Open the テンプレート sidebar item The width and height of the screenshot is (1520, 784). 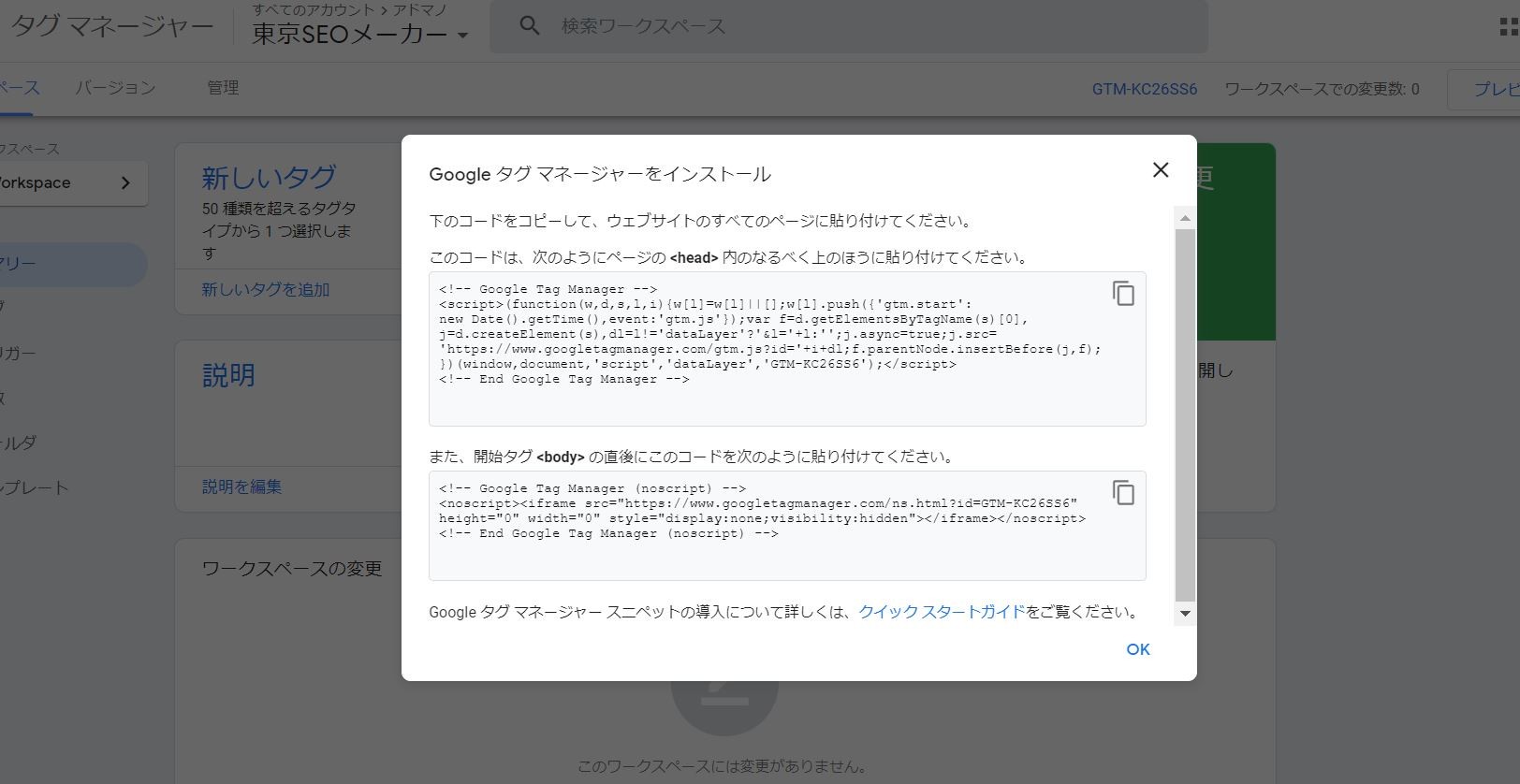point(34,488)
